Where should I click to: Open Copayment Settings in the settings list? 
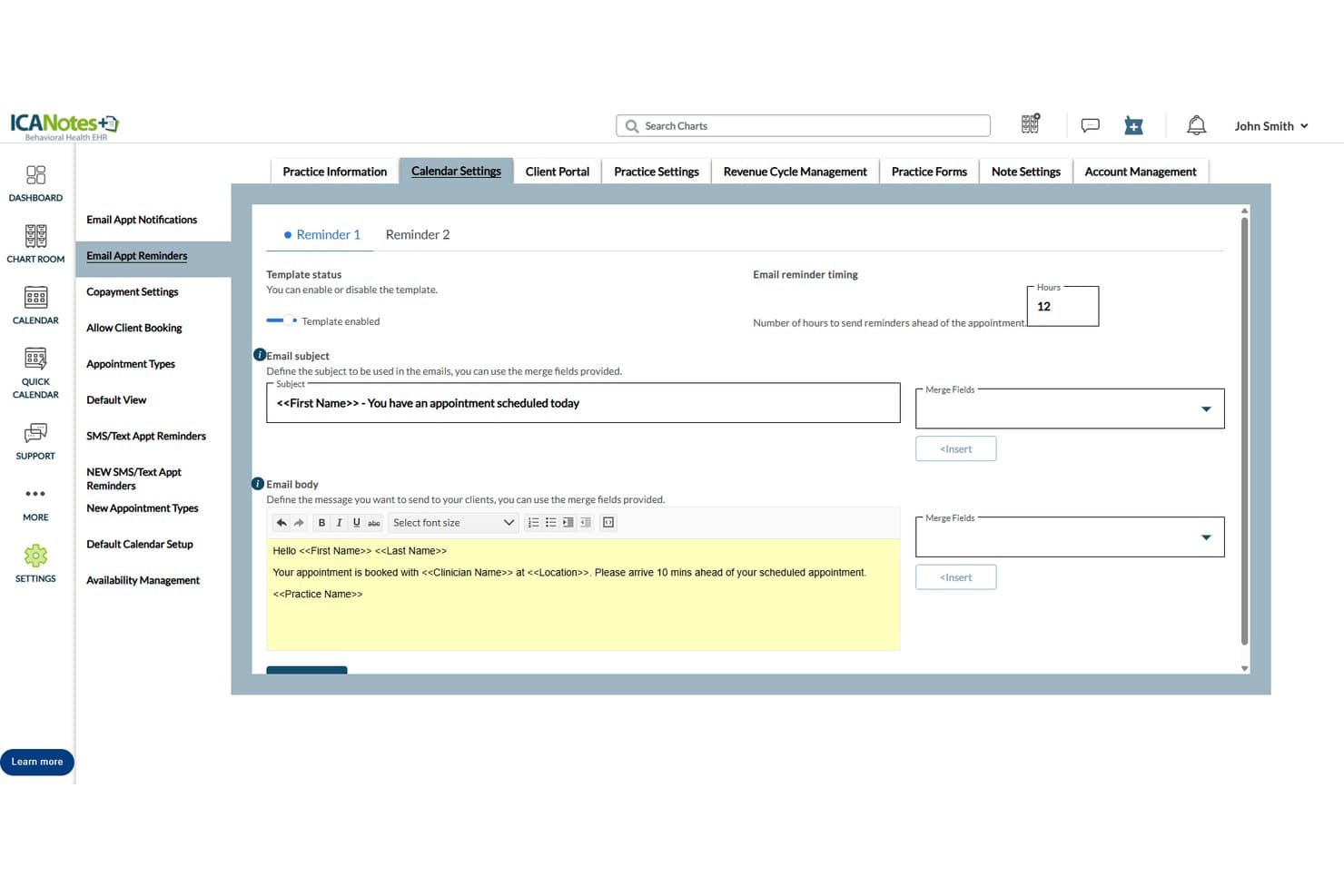click(x=133, y=292)
